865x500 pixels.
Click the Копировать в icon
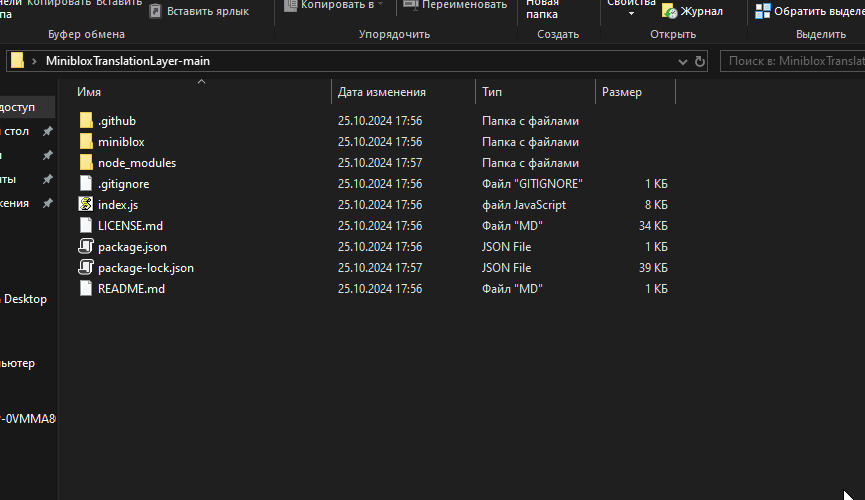pos(290,5)
